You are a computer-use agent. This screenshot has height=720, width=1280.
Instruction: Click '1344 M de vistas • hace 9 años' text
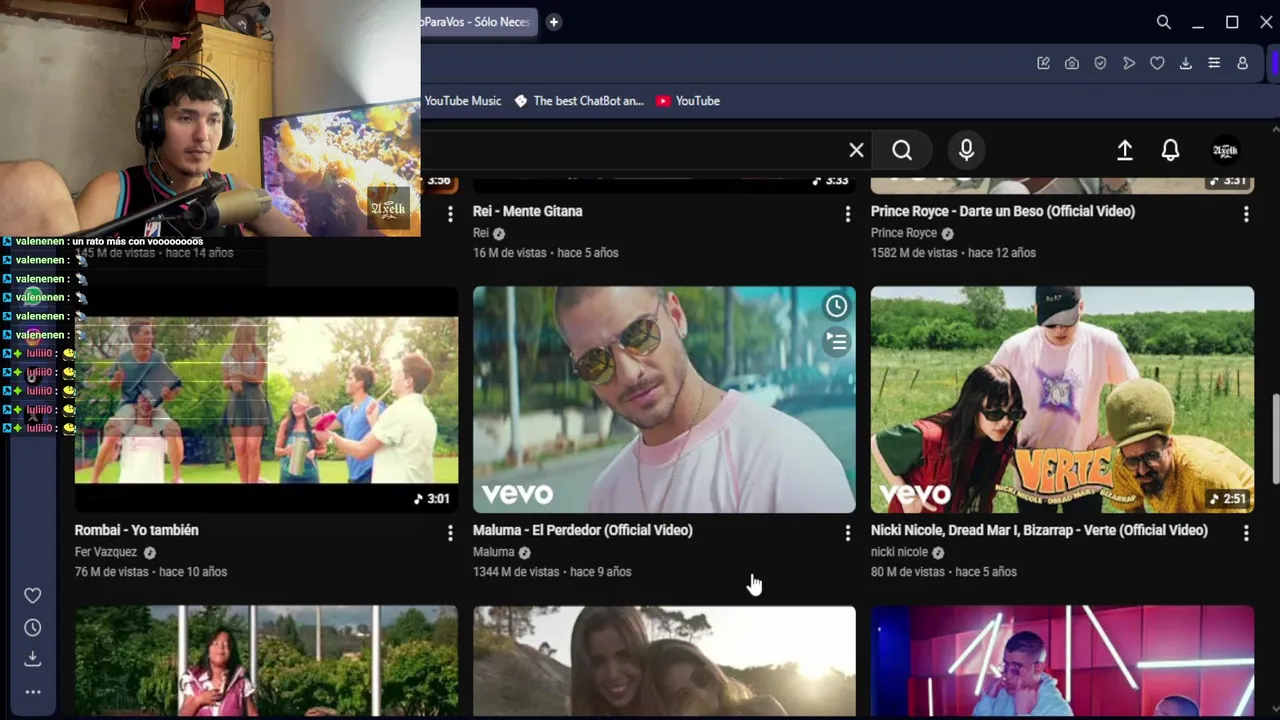click(552, 572)
